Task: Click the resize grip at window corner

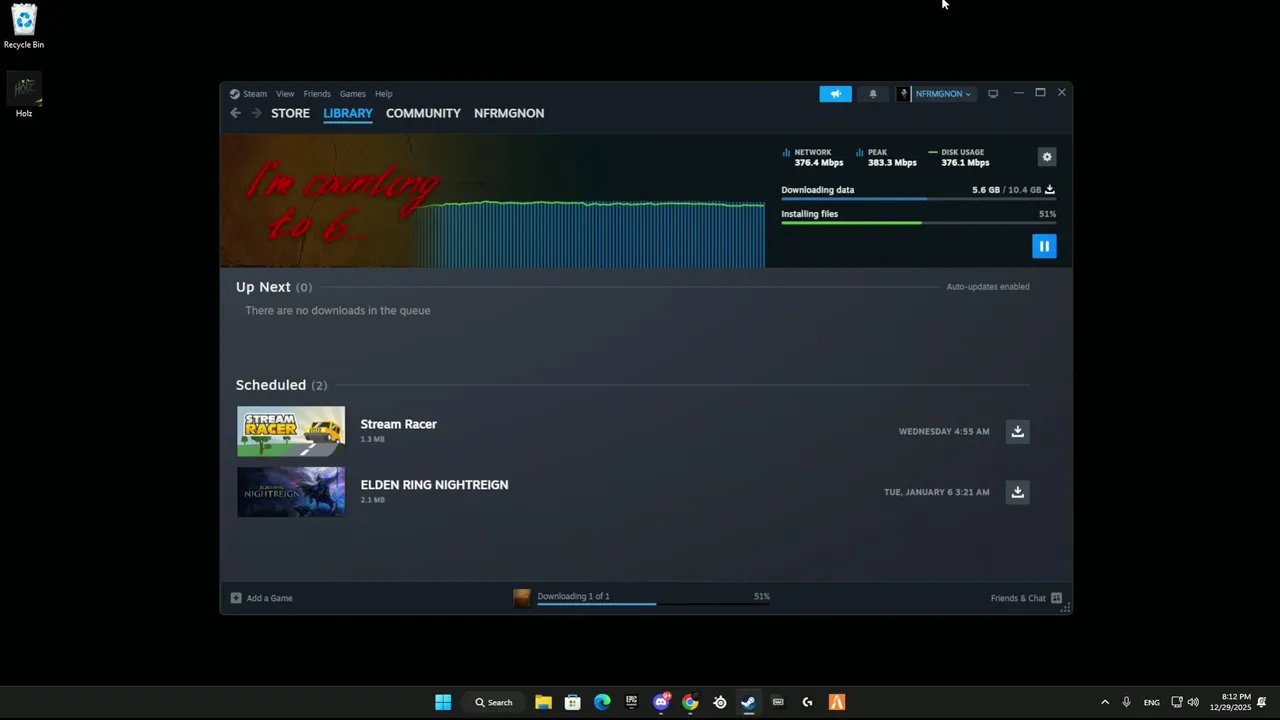Action: point(1066,608)
